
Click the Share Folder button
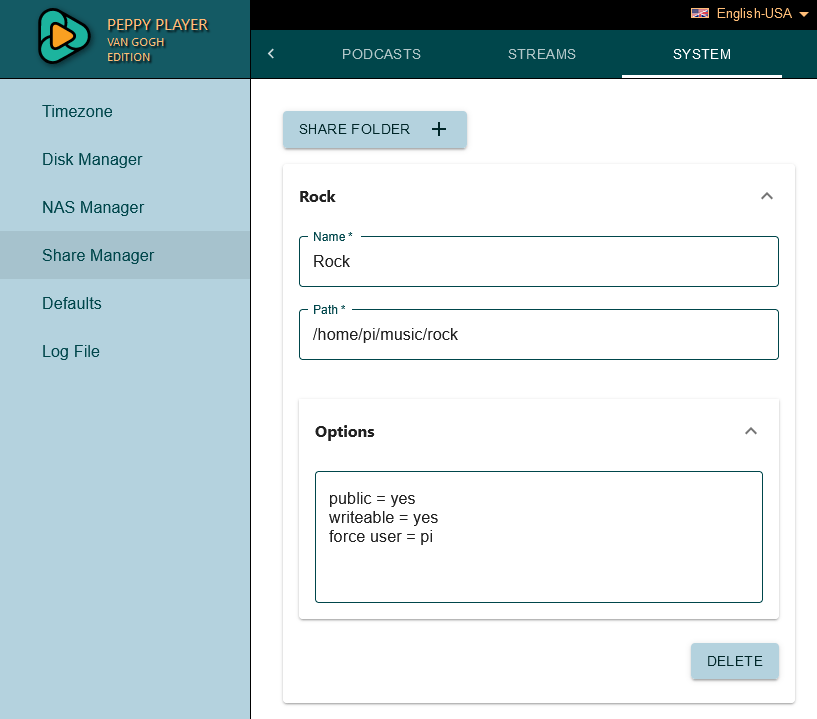(375, 129)
